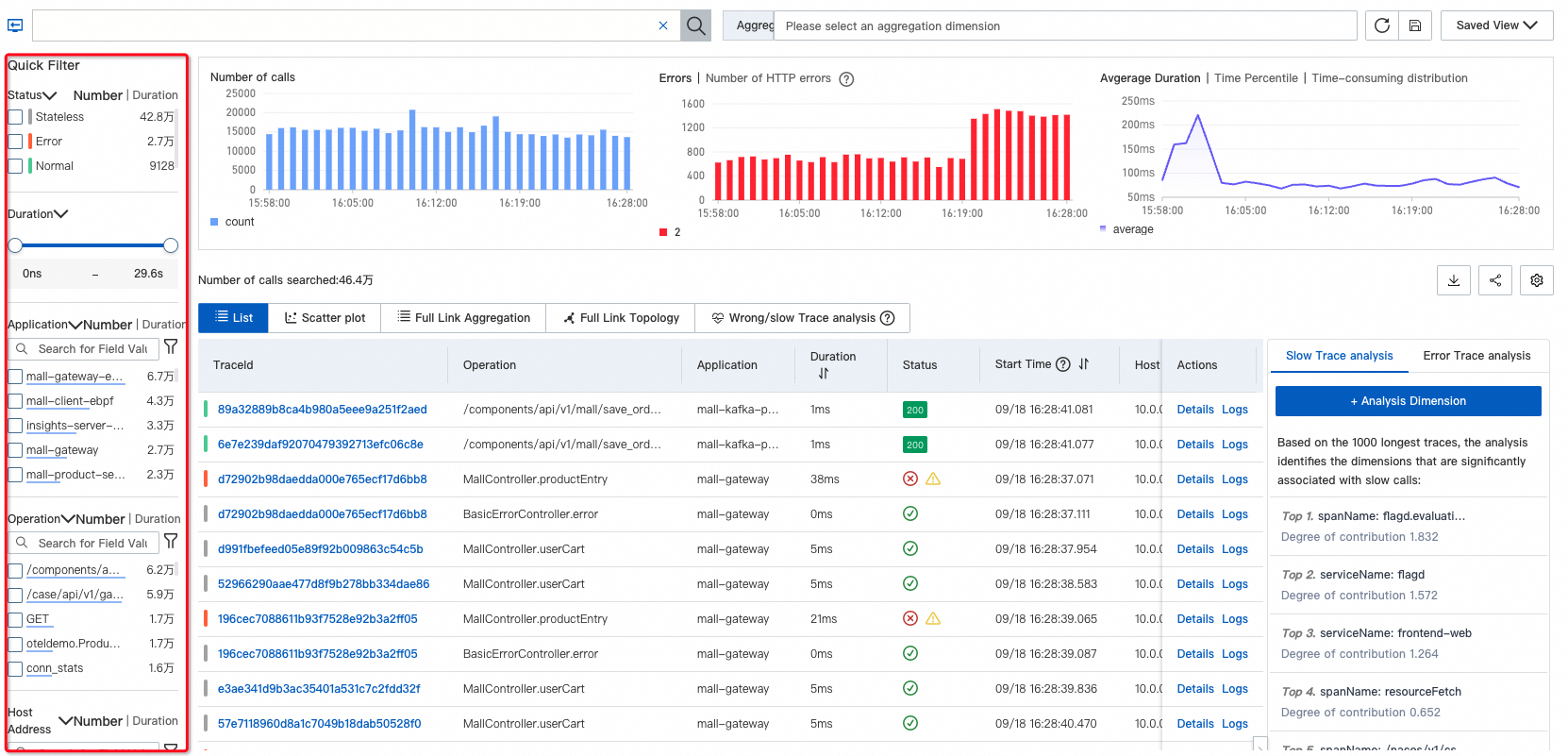
Task: Click error status icon on the 38ms productEntry row
Action: tap(910, 479)
